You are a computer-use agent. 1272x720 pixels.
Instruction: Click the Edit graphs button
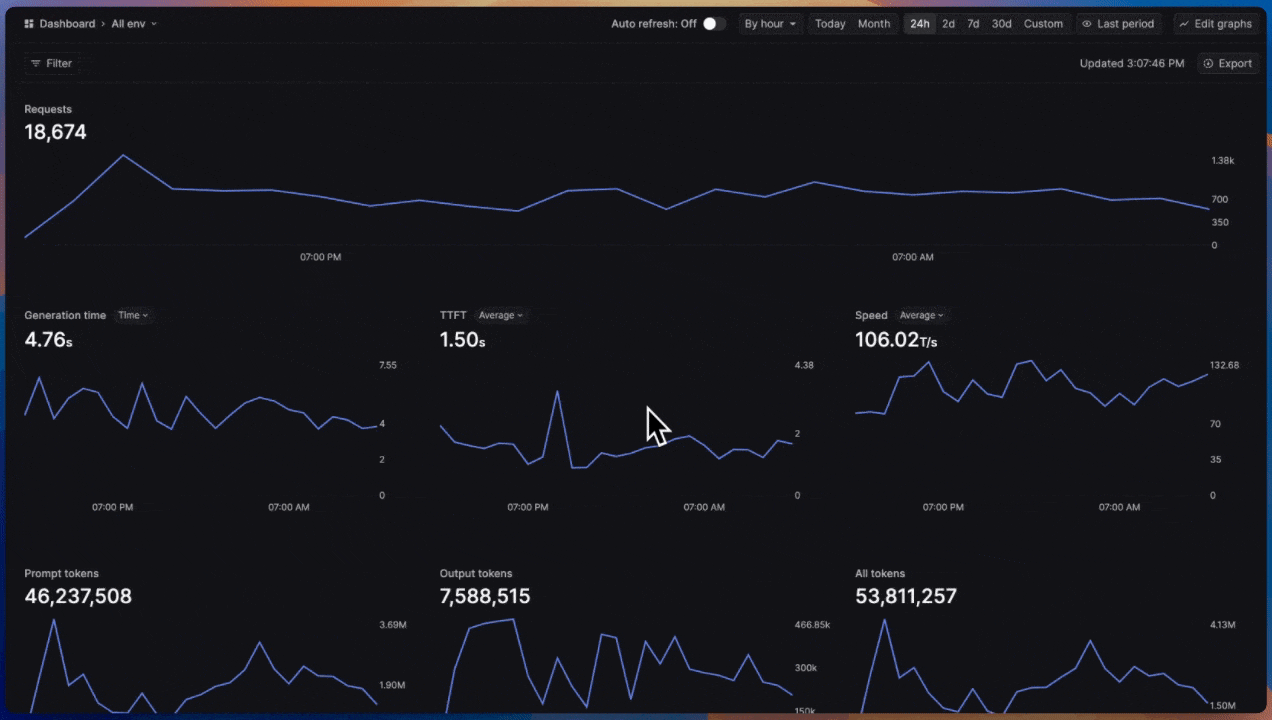[1214, 24]
